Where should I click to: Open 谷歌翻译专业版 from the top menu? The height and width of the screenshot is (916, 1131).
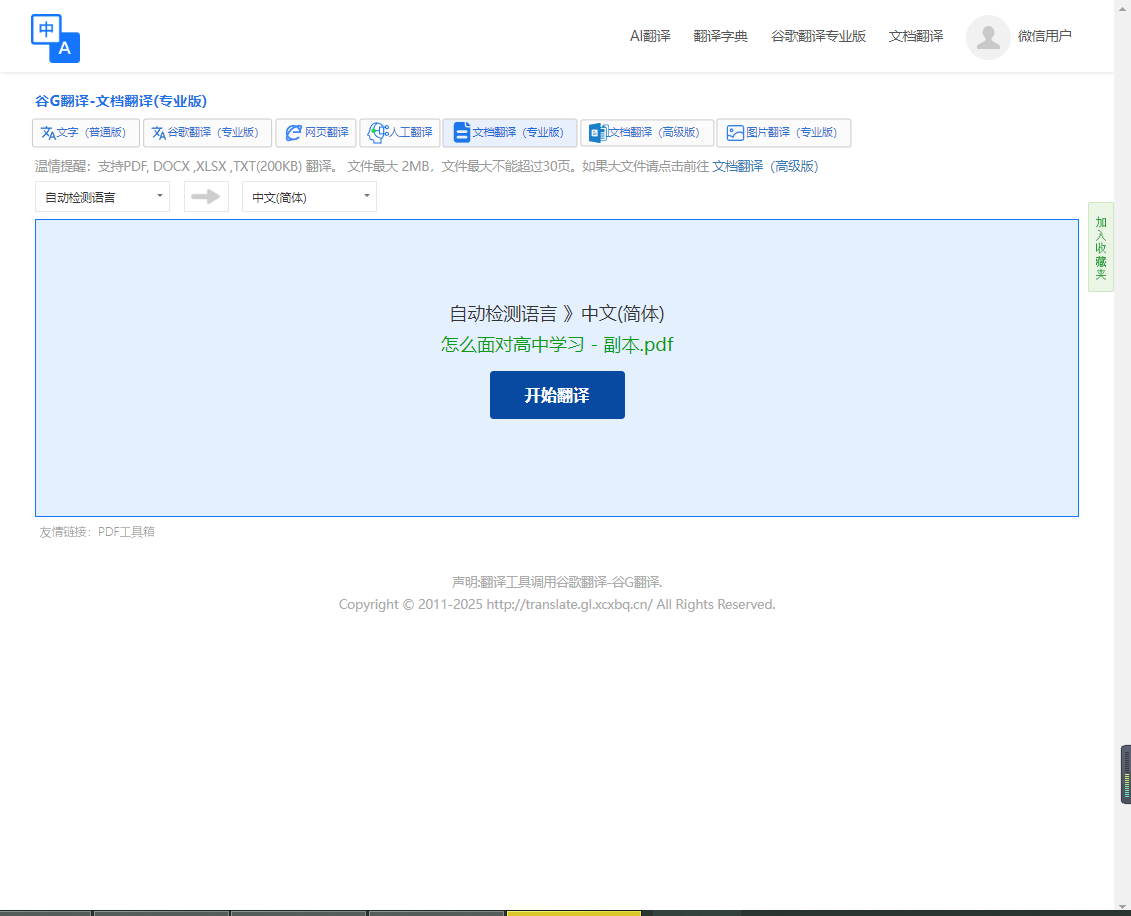point(818,36)
